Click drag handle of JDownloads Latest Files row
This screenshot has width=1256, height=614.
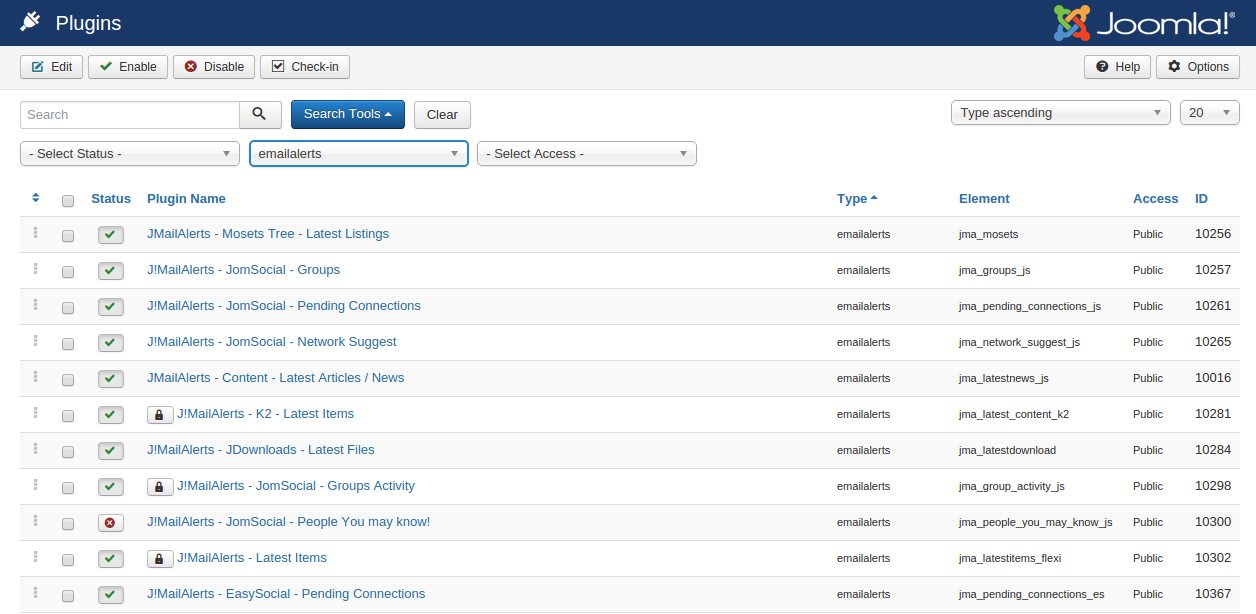coord(35,449)
